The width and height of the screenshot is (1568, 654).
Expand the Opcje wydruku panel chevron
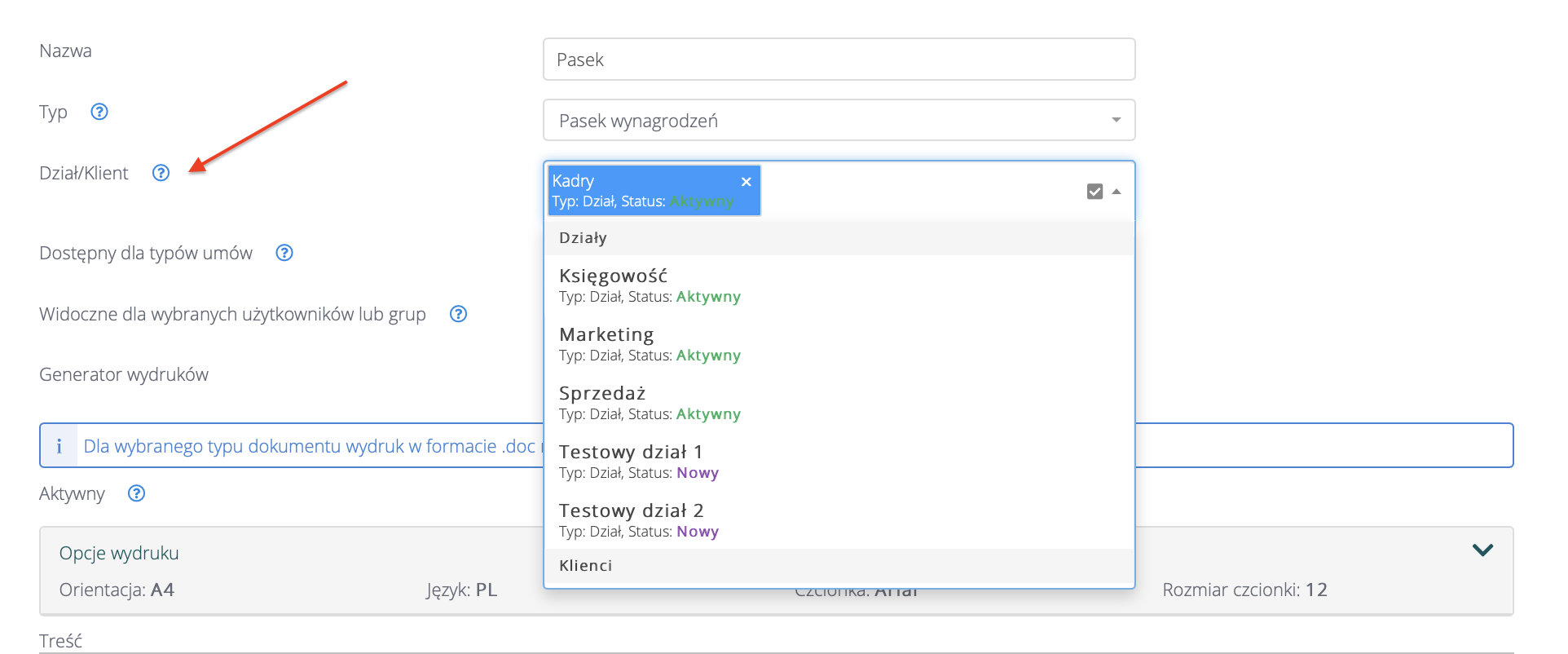[x=1482, y=550]
